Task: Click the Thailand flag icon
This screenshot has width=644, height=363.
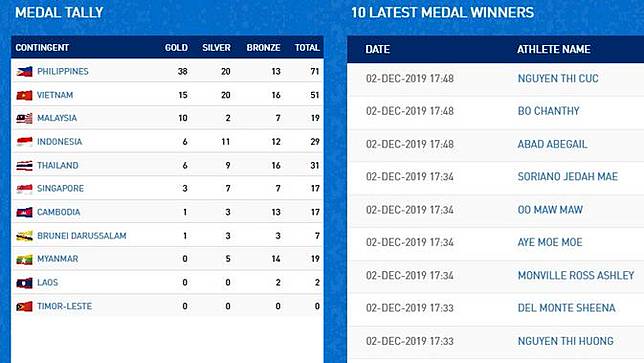Action: 24,165
